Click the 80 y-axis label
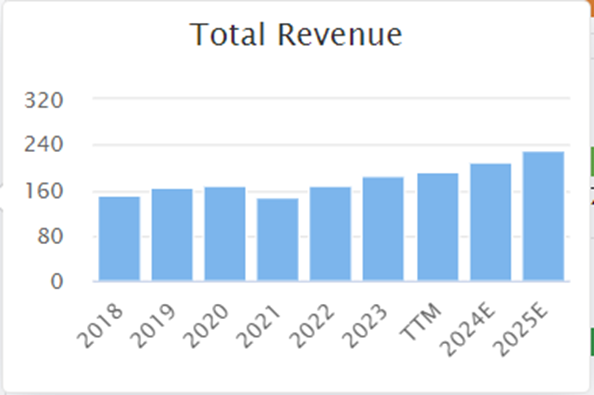Viewport: 594px width, 395px height. (50, 237)
